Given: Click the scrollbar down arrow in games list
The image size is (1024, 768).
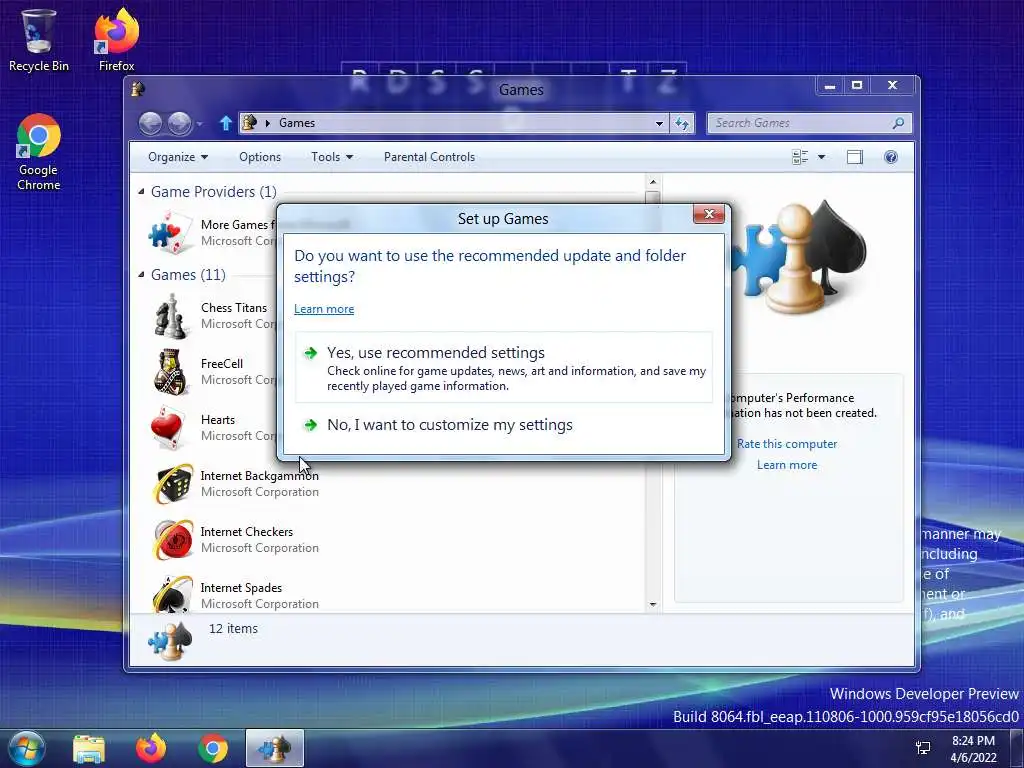Looking at the screenshot, I should [652, 605].
